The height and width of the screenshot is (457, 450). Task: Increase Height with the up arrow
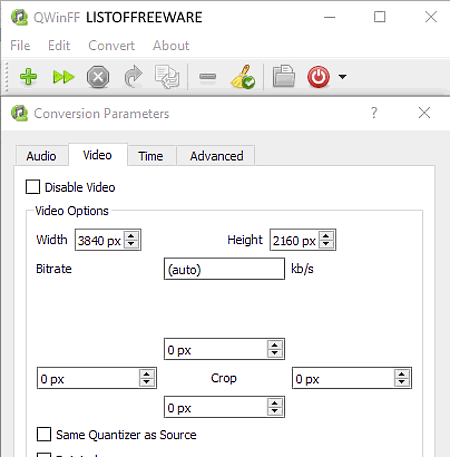click(326, 236)
